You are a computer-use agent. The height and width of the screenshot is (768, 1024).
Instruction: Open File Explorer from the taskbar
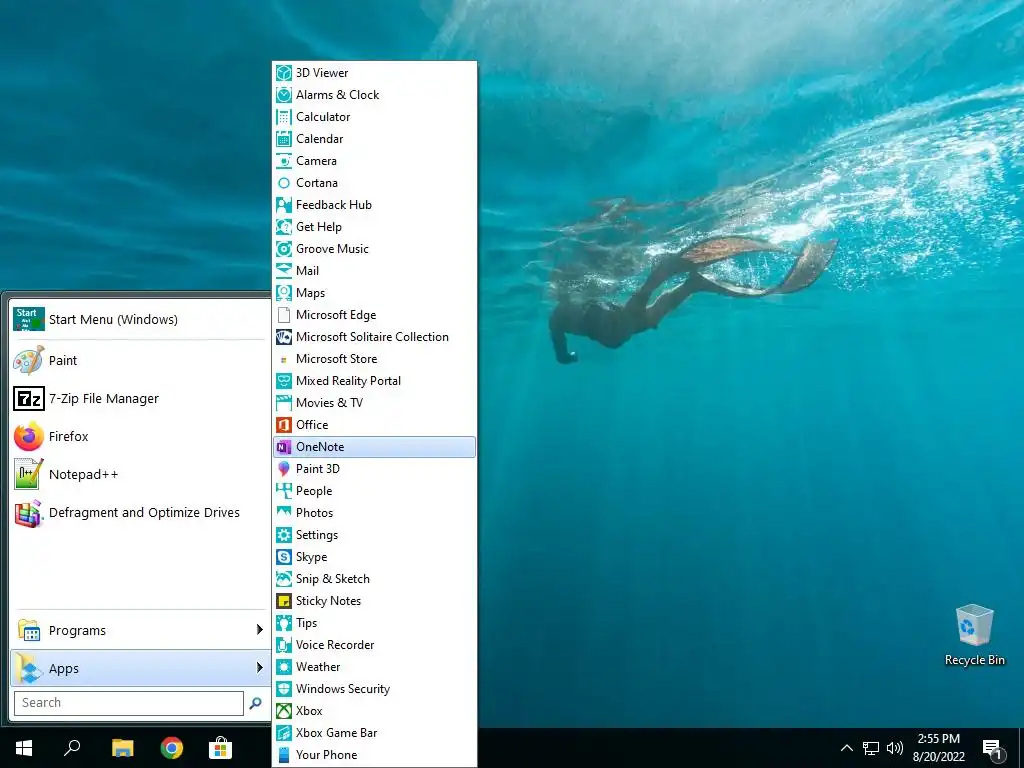(x=122, y=748)
